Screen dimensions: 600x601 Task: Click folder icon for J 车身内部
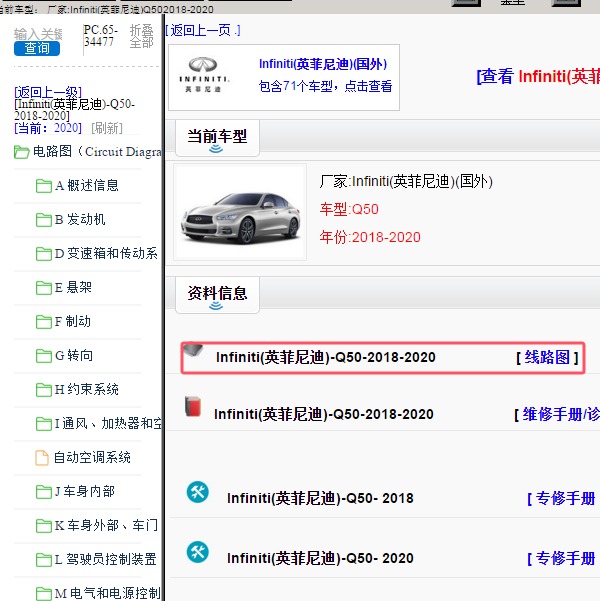[44, 492]
